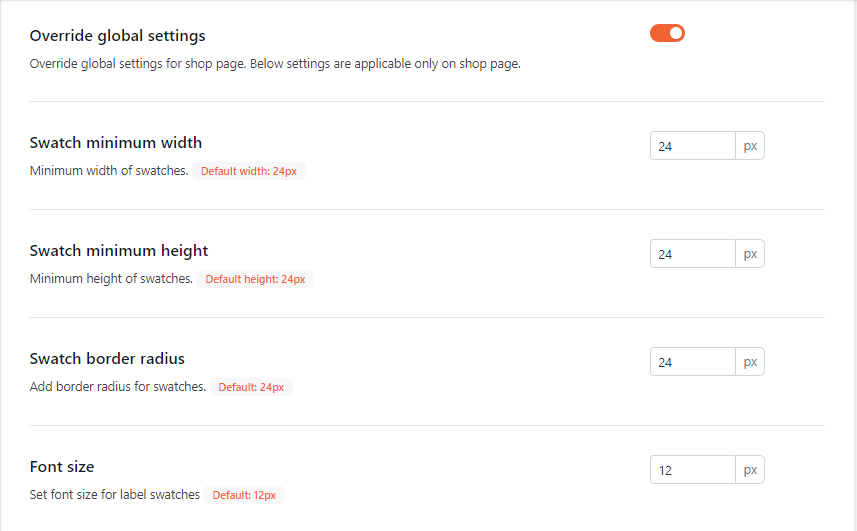Screen dimensions: 857x531
Task: Click the shop page override description text
Action: 275,64
